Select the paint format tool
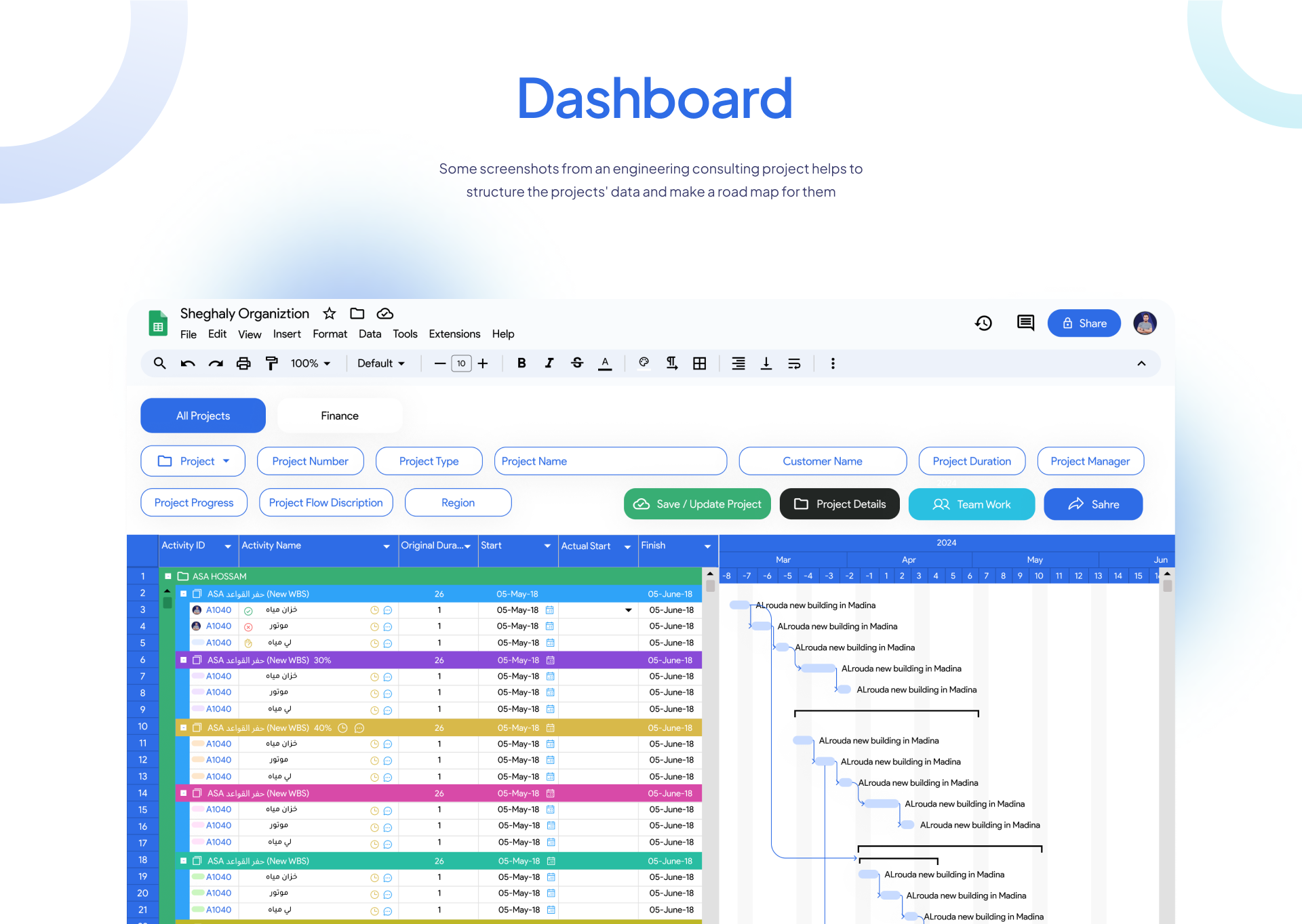1302x924 pixels. coord(271,363)
